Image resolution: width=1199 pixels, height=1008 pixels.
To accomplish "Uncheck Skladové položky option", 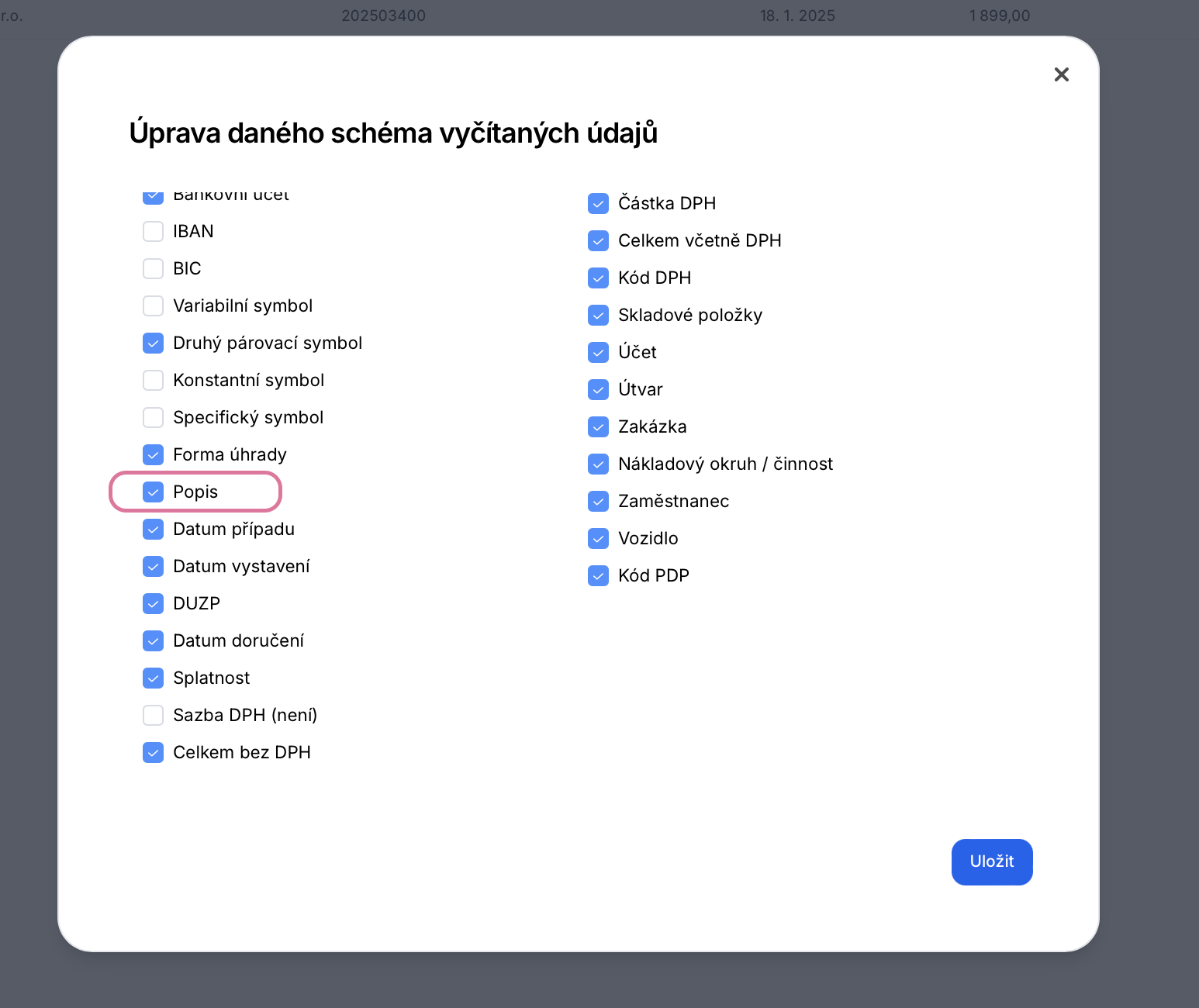I will click(599, 316).
